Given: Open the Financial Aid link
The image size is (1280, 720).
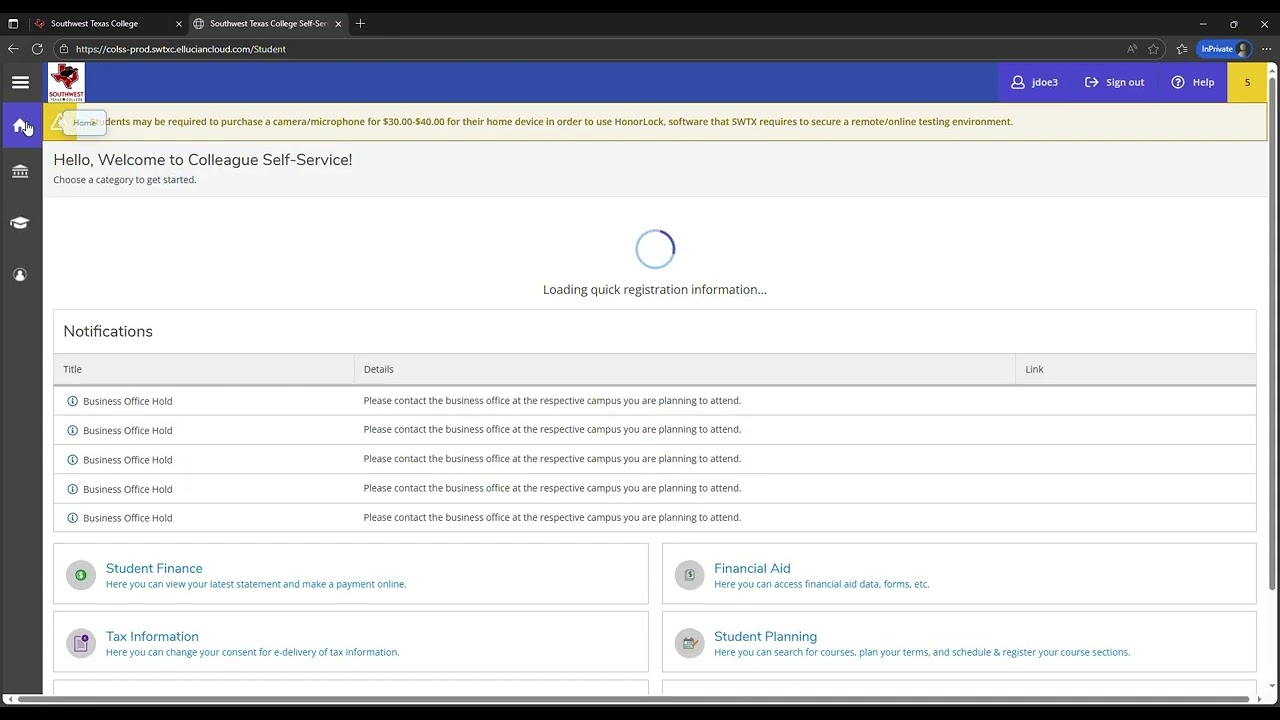Looking at the screenshot, I should (x=752, y=568).
